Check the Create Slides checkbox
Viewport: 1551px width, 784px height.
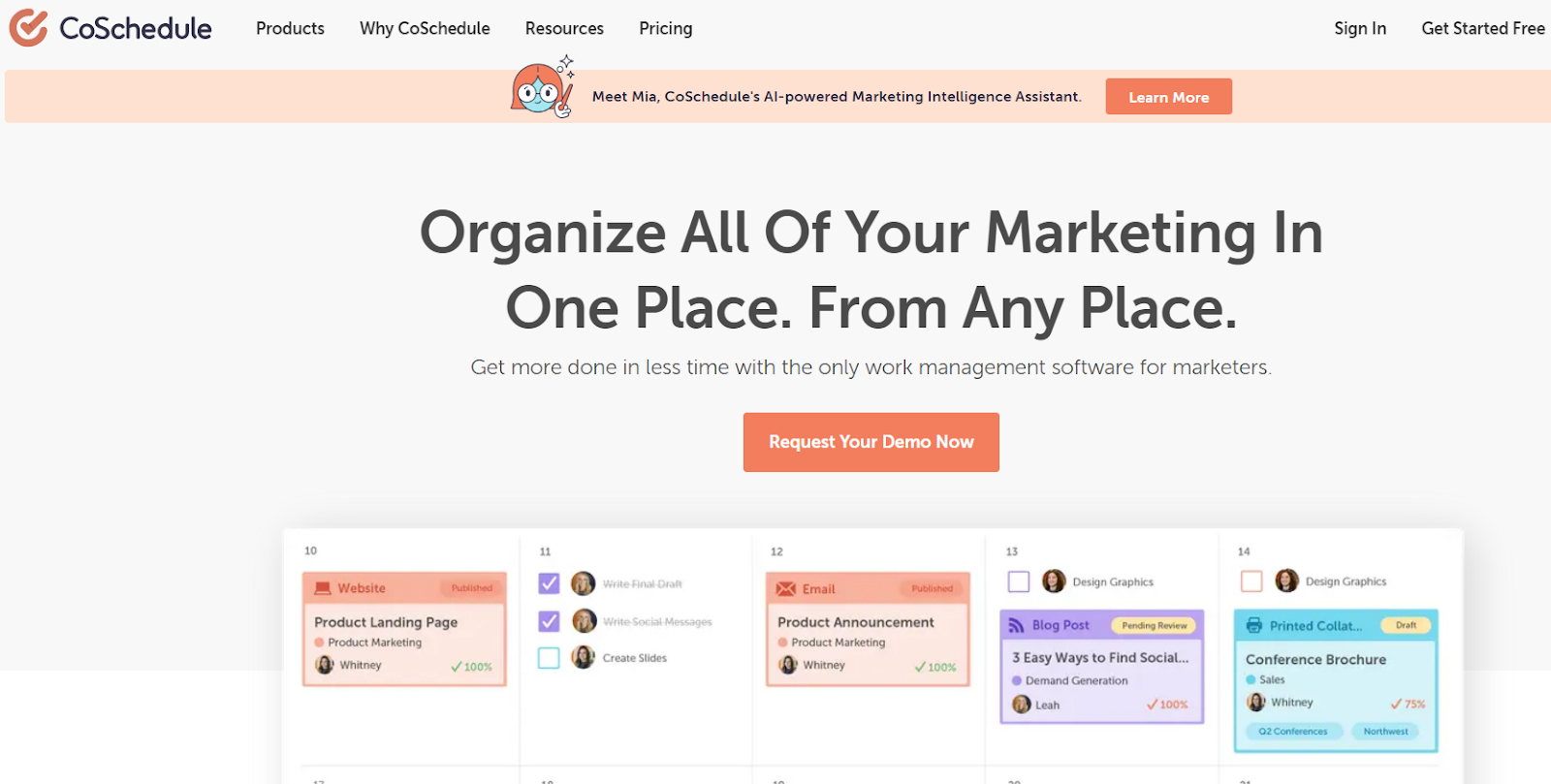(549, 658)
